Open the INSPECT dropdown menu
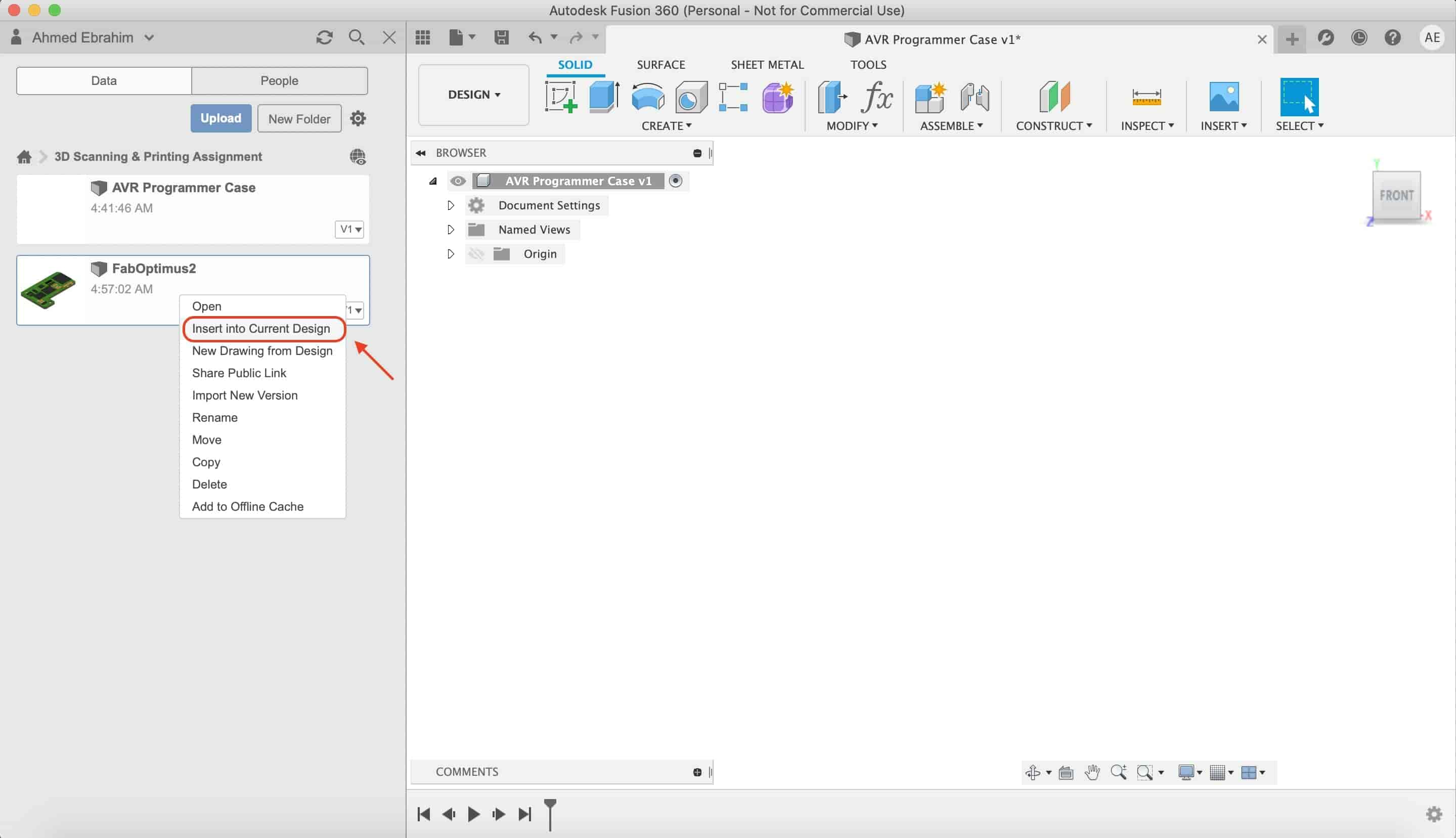 (x=1147, y=125)
